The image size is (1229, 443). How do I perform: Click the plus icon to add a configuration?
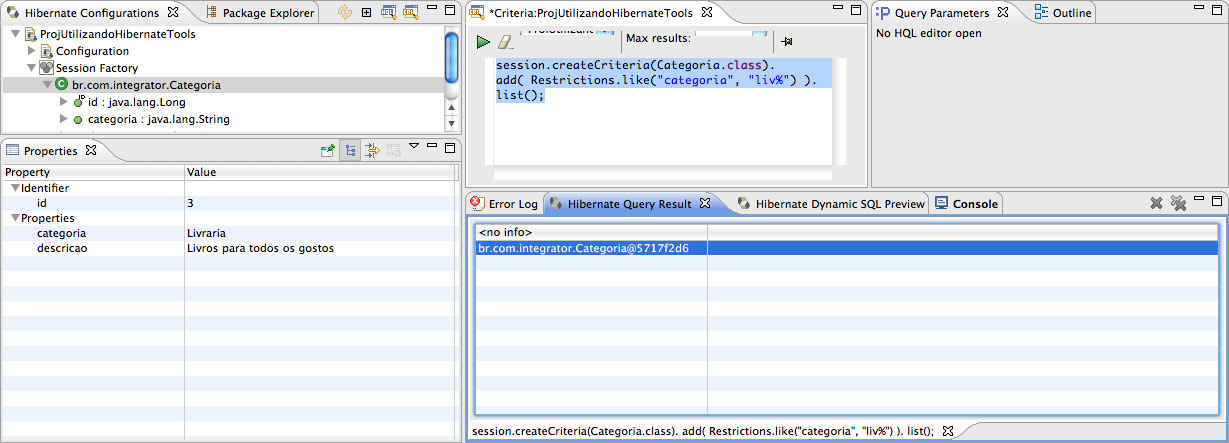point(367,13)
